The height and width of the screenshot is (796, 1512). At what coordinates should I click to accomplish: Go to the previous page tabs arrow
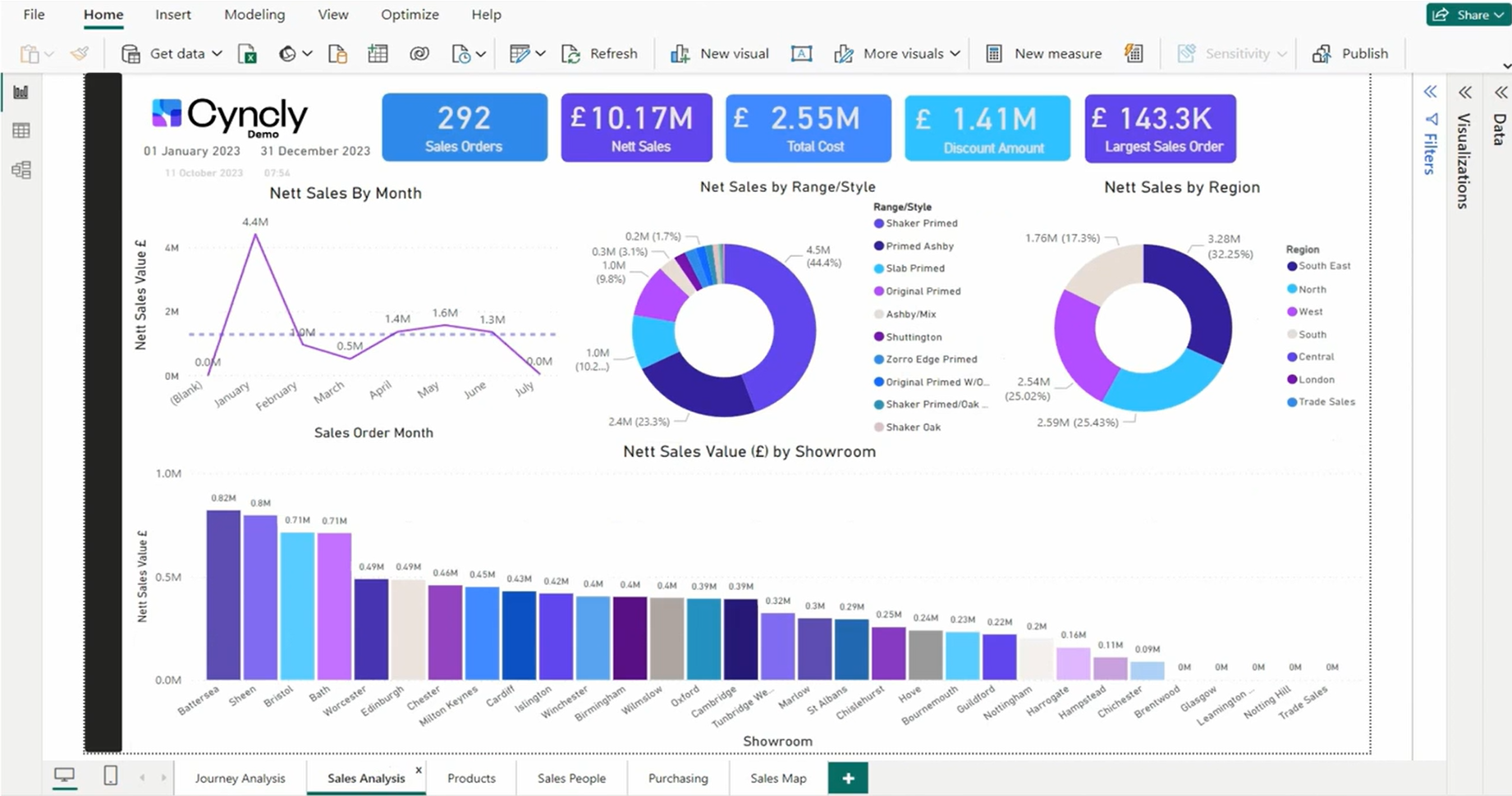pos(142,777)
